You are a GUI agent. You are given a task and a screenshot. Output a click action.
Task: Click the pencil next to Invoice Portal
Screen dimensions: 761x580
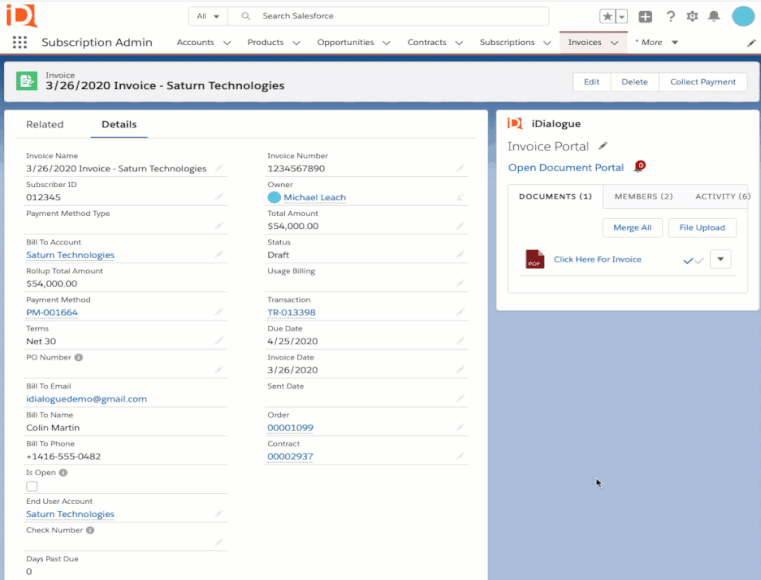click(x=602, y=146)
